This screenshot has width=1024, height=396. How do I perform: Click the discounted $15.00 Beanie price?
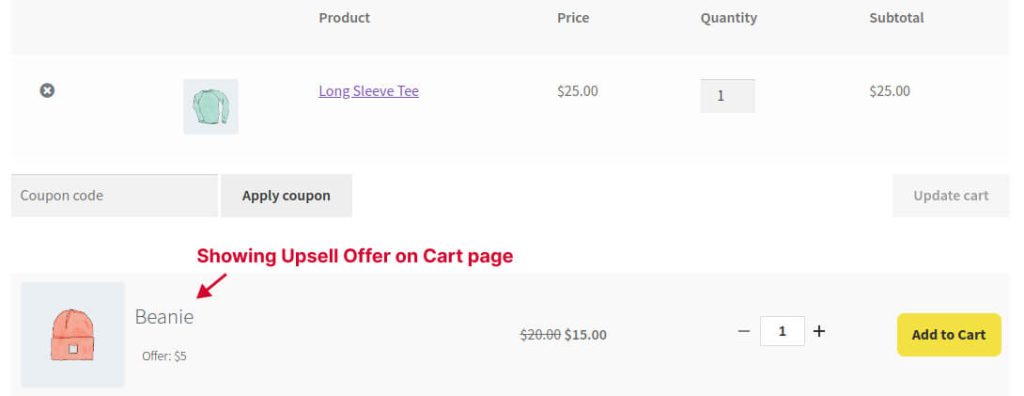585,335
